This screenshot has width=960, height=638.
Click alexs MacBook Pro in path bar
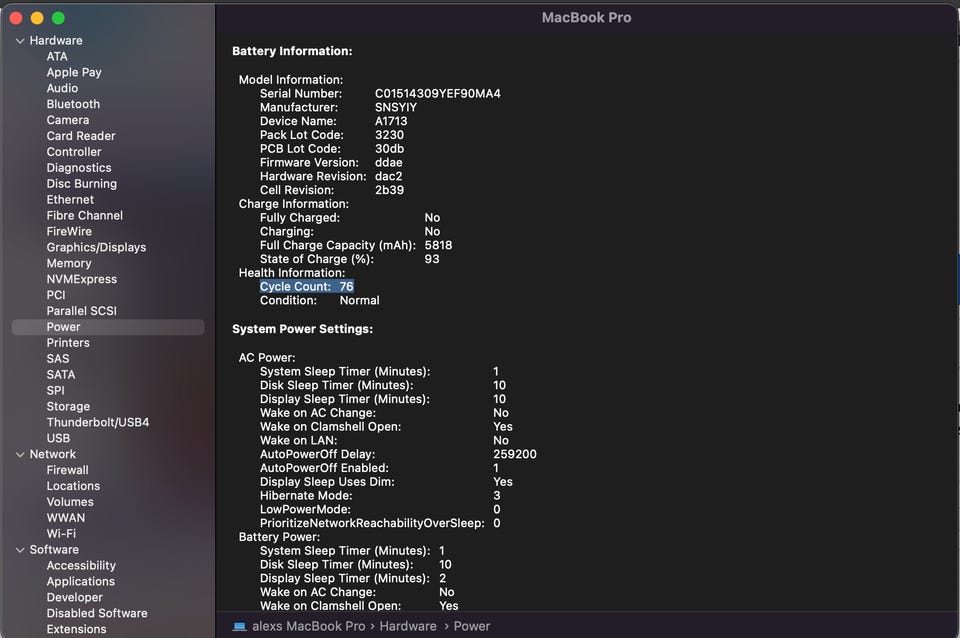click(309, 626)
